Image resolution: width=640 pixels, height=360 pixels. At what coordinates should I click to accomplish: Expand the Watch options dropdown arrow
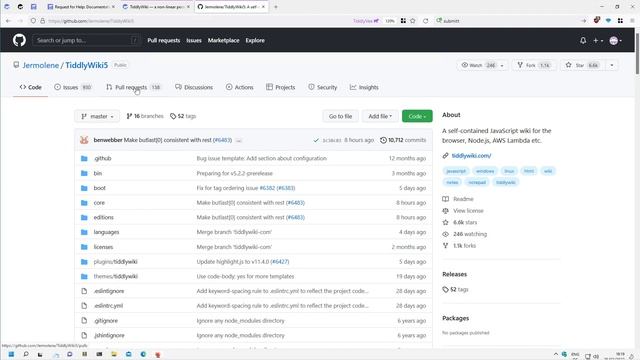(502, 65)
